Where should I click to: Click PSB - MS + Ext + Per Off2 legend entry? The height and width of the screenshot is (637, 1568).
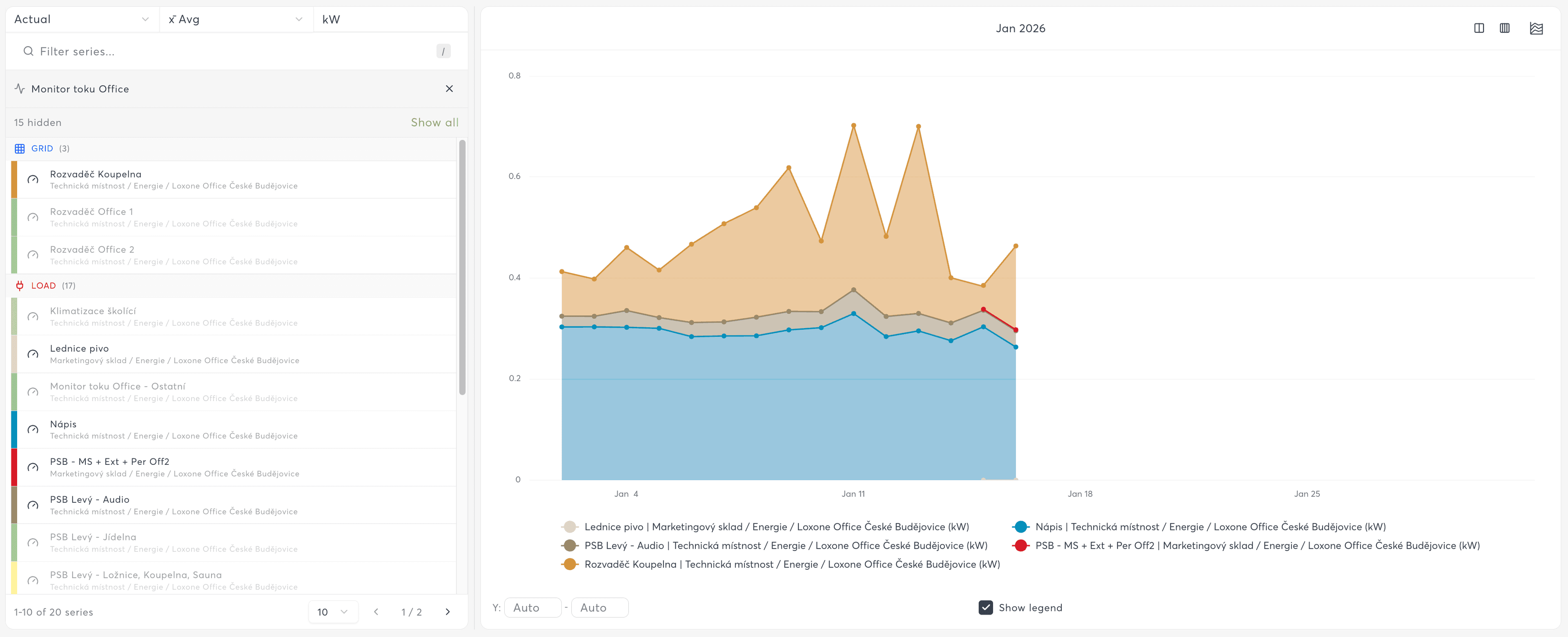pos(1246,546)
